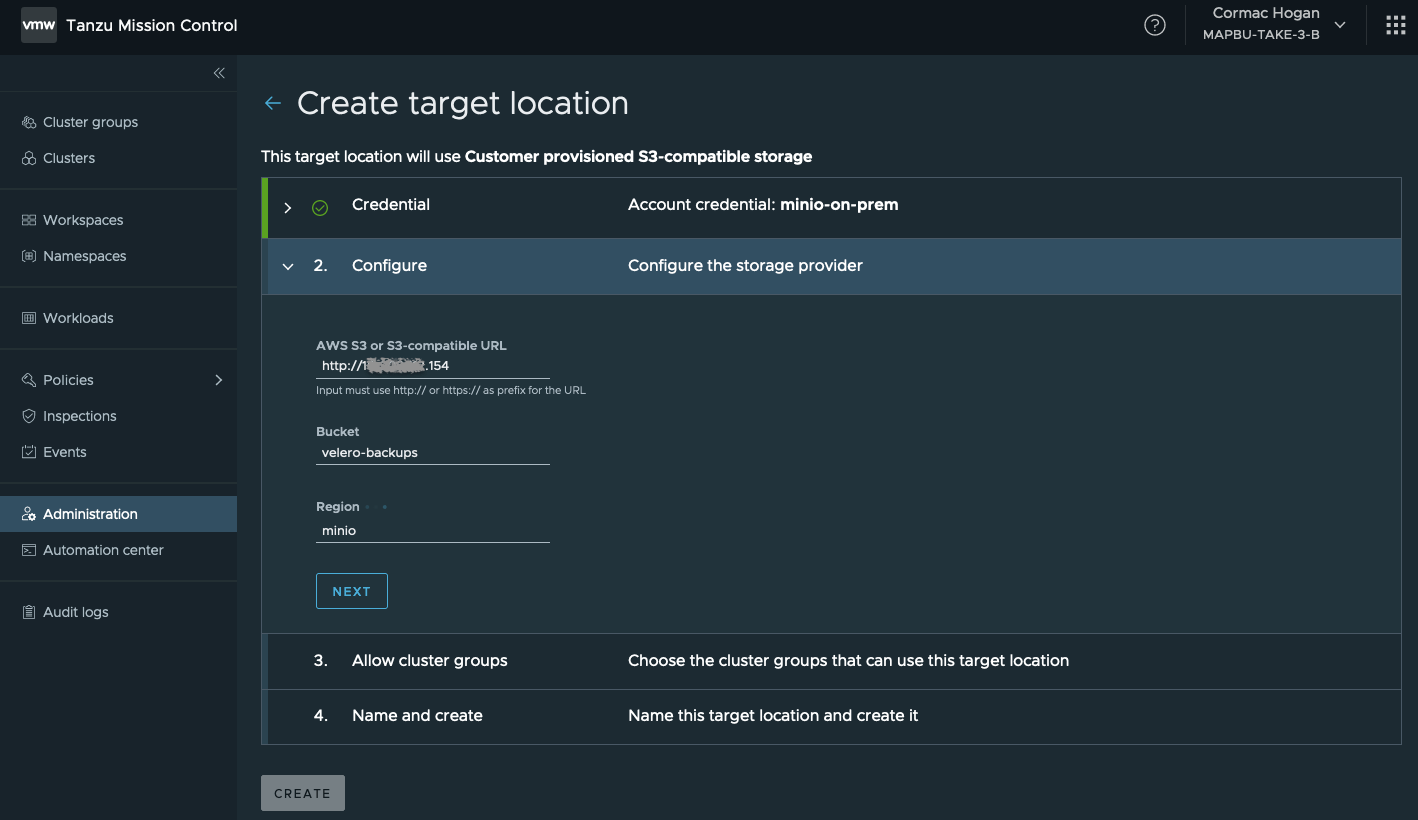Screen dimensions: 1418x820
Task: Open the apps grid switcher icon
Action: (x=1396, y=26)
